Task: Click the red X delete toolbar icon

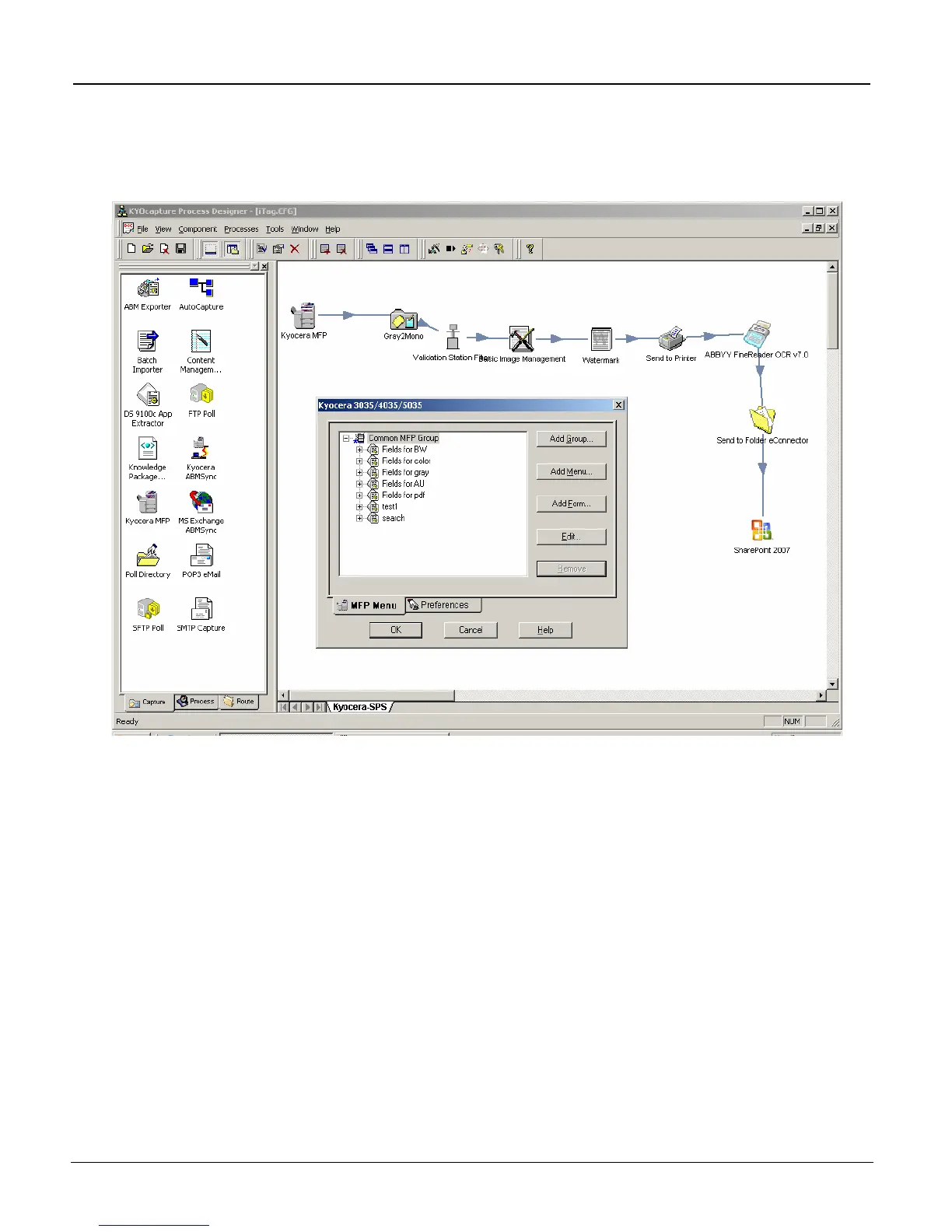Action: 295,249
